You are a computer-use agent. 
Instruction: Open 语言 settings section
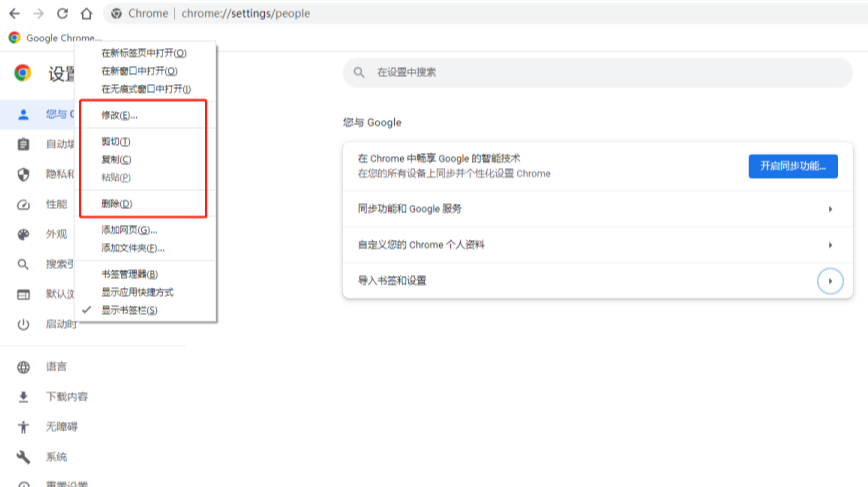pos(56,366)
